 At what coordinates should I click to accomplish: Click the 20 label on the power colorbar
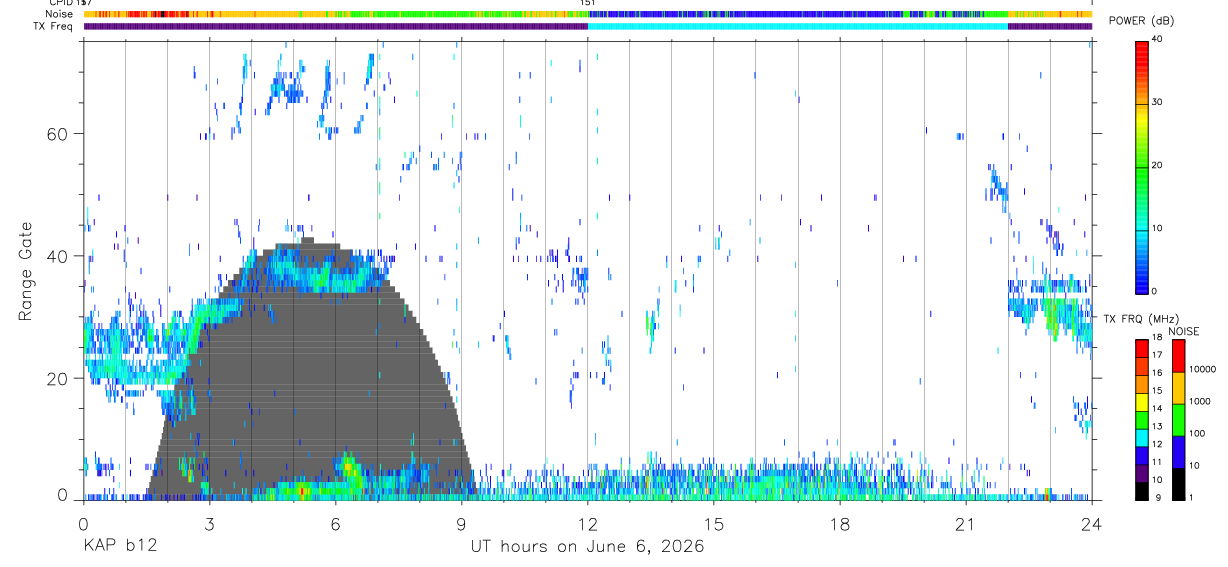[x=1157, y=165]
